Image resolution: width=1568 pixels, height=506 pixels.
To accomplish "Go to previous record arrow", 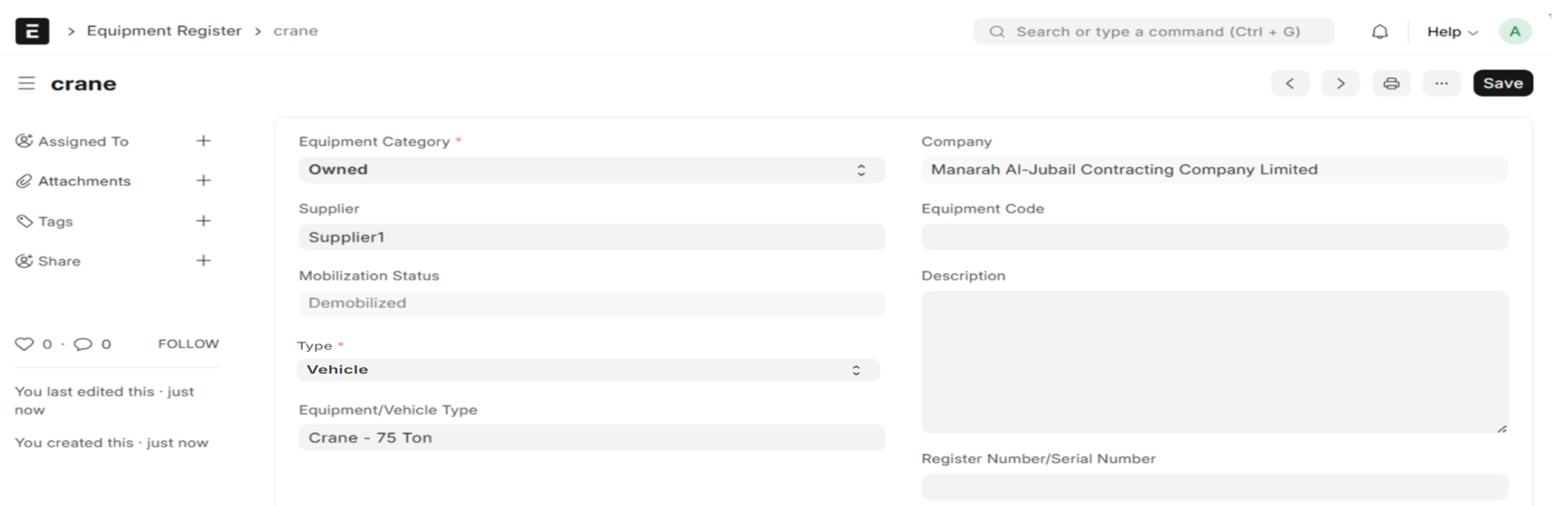I will [1289, 84].
